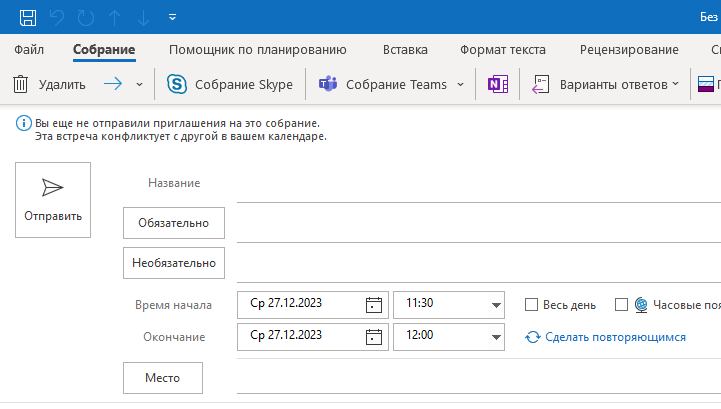The height and width of the screenshot is (409, 721).
Task: Click the Save icon in title bar
Action: (28, 17)
